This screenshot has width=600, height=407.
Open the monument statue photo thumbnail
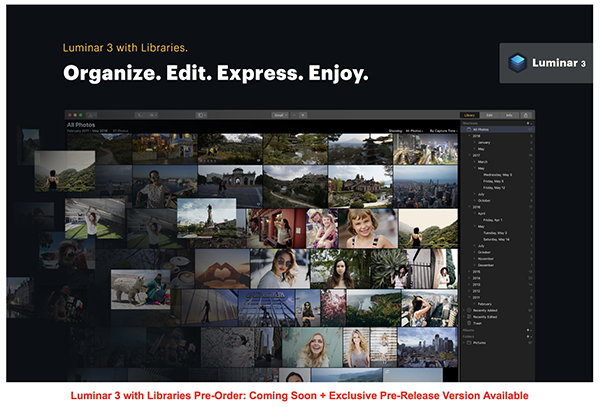(207, 218)
